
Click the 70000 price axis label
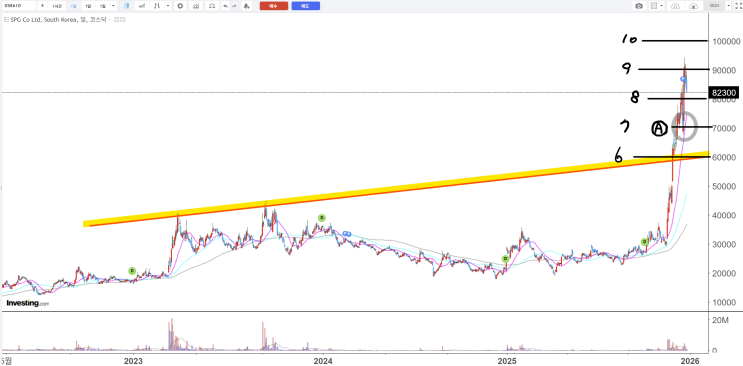point(725,128)
